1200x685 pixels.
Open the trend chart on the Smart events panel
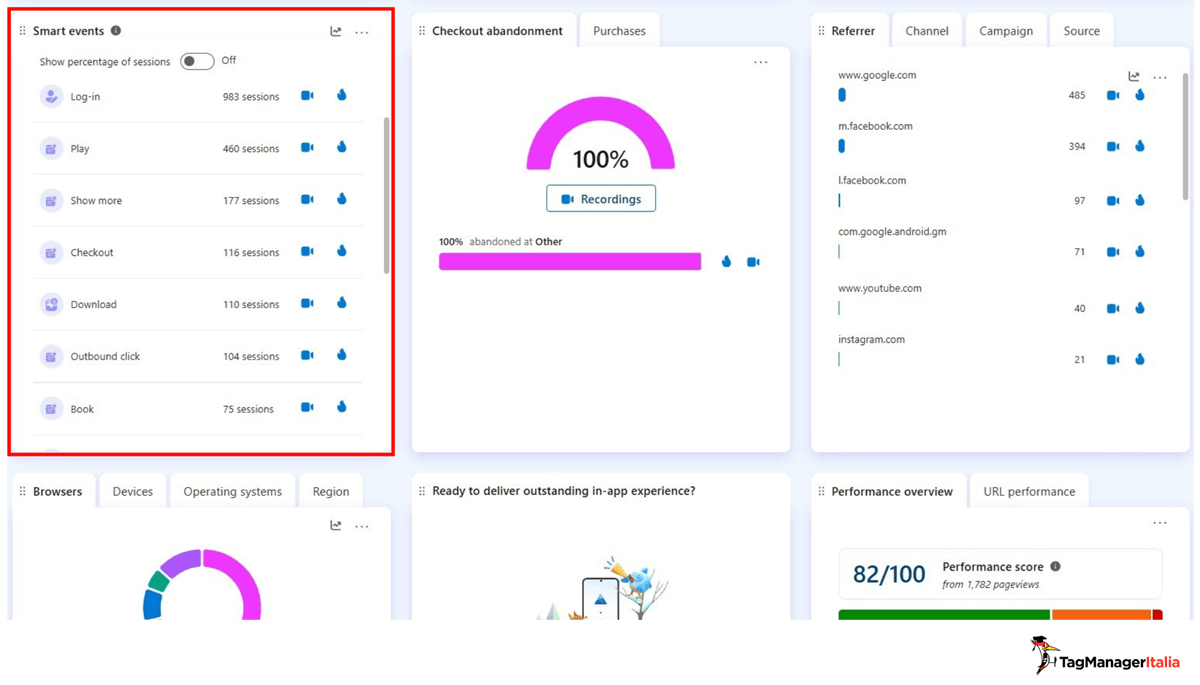pos(335,31)
